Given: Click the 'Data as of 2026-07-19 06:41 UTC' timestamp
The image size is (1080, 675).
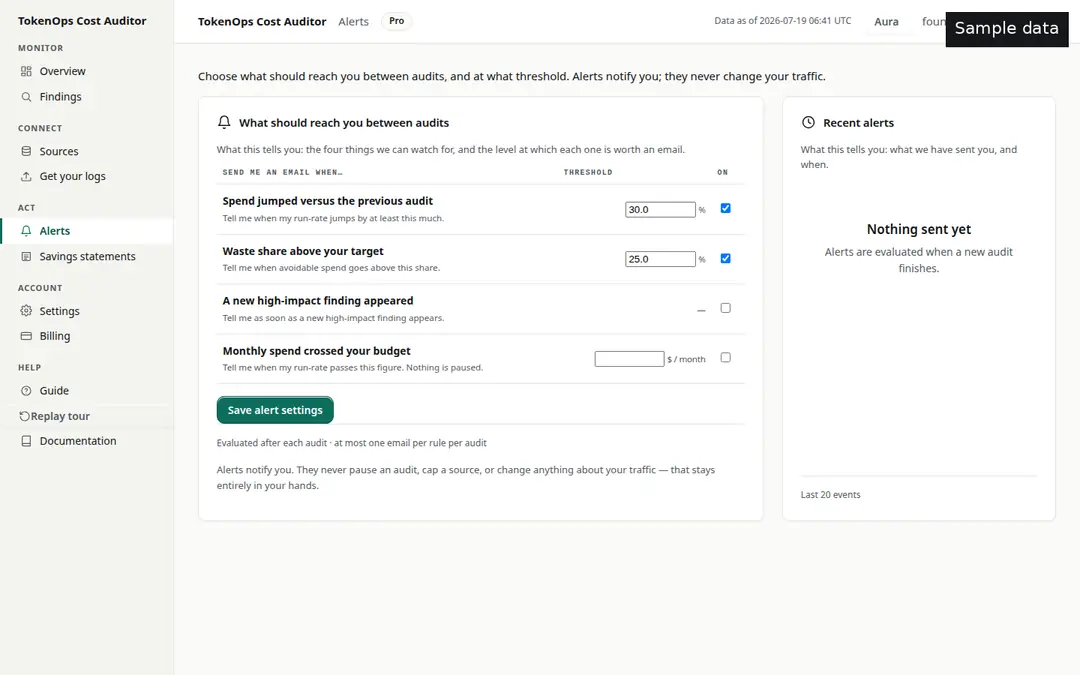Looking at the screenshot, I should pyautogui.click(x=782, y=21).
